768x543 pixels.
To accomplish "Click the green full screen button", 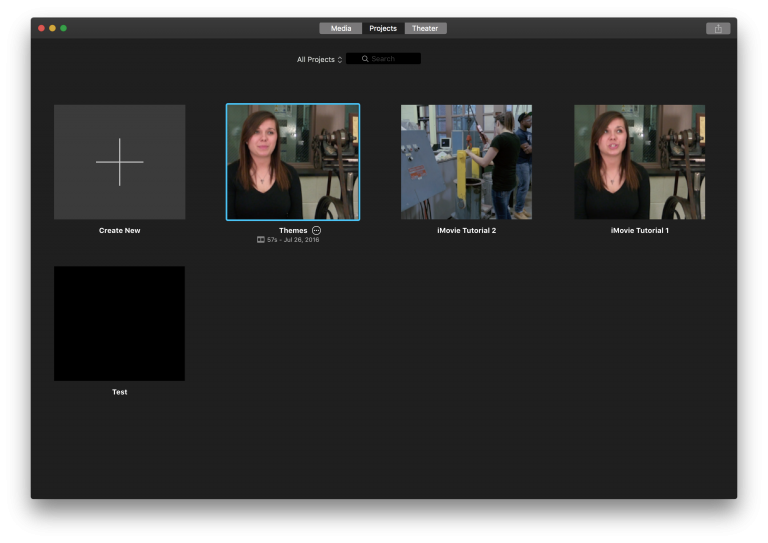I will 64,28.
